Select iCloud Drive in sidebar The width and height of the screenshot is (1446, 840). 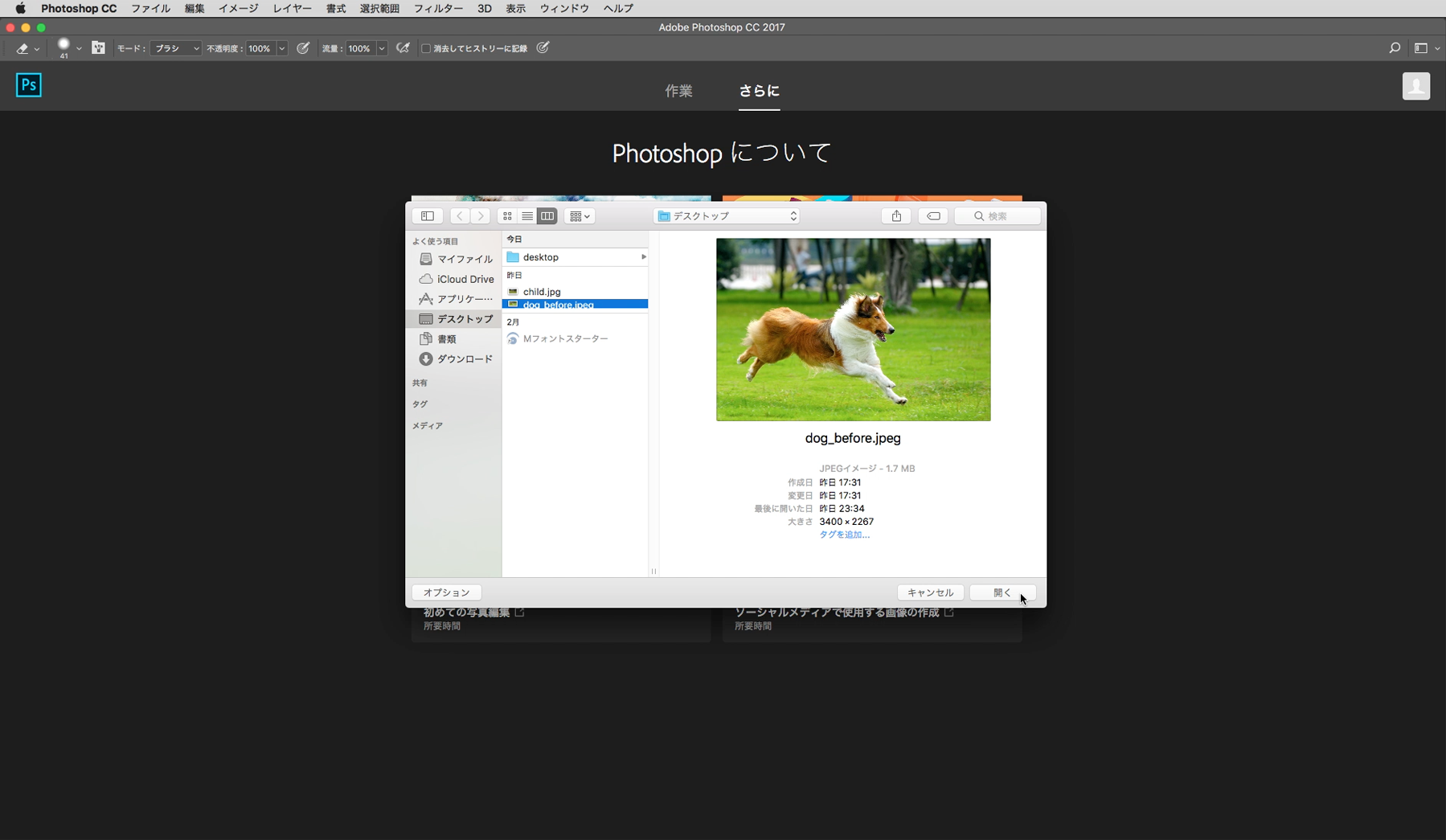coord(455,279)
